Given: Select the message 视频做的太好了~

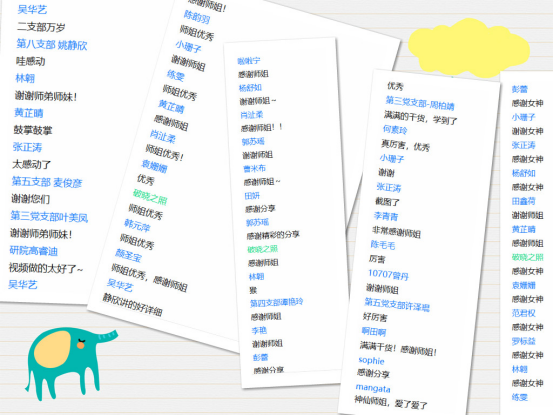Looking at the screenshot, I should [45, 268].
